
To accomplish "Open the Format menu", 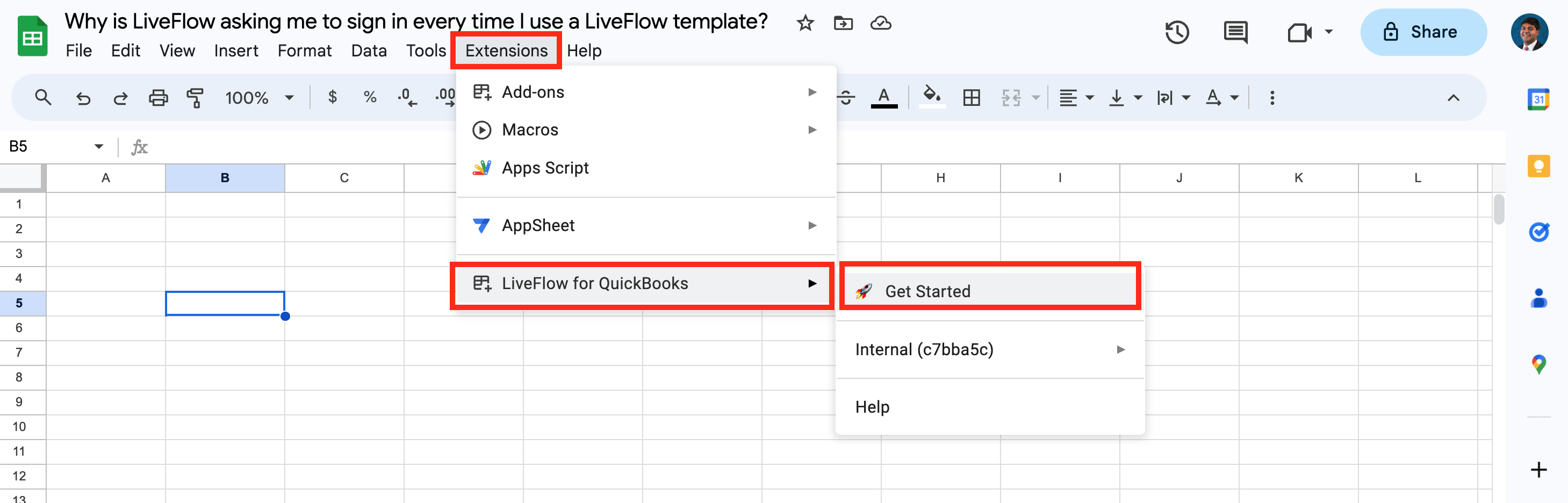I will pyautogui.click(x=304, y=51).
